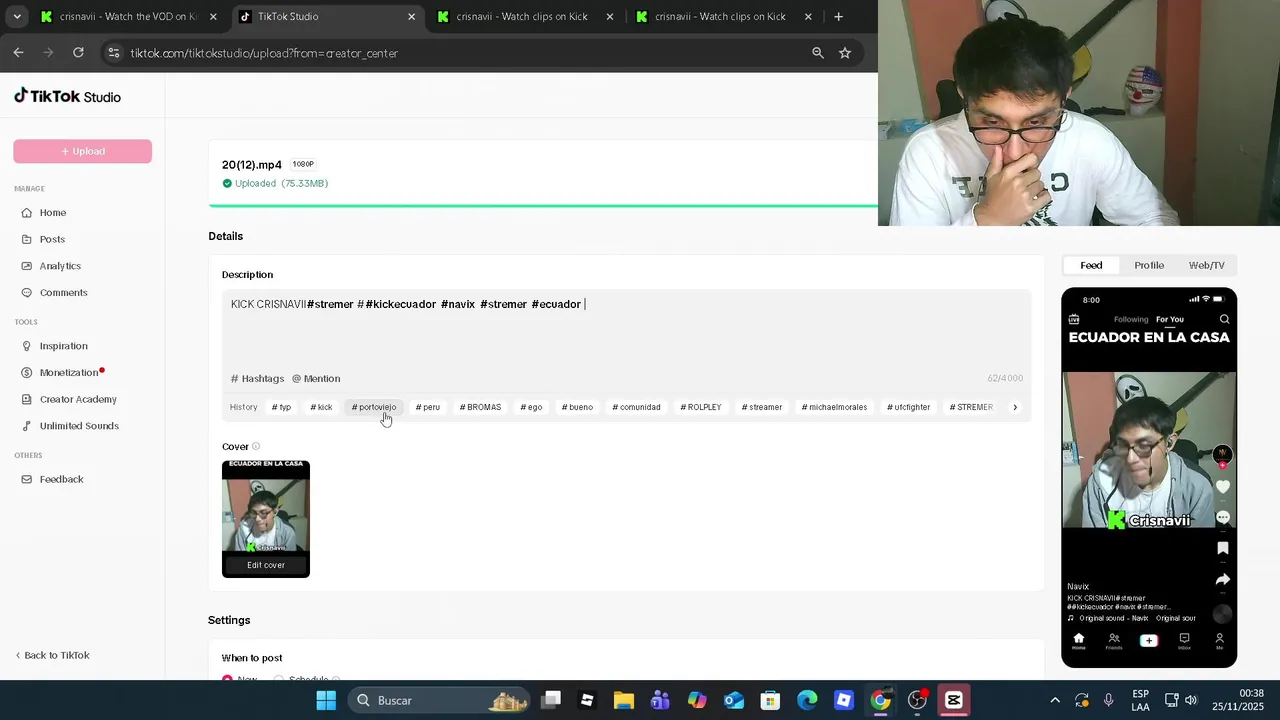The width and height of the screenshot is (1280, 720).
Task: Open a new browser tab
Action: [x=838, y=16]
